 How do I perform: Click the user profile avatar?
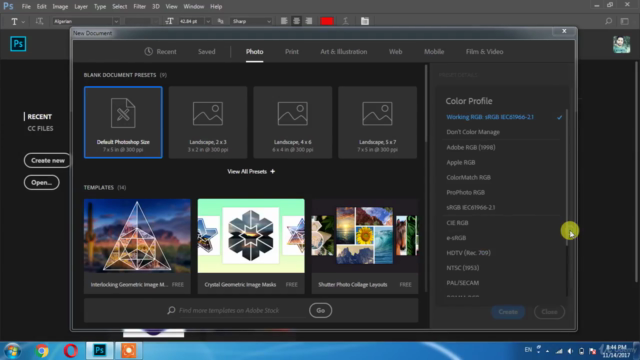pos(621,44)
